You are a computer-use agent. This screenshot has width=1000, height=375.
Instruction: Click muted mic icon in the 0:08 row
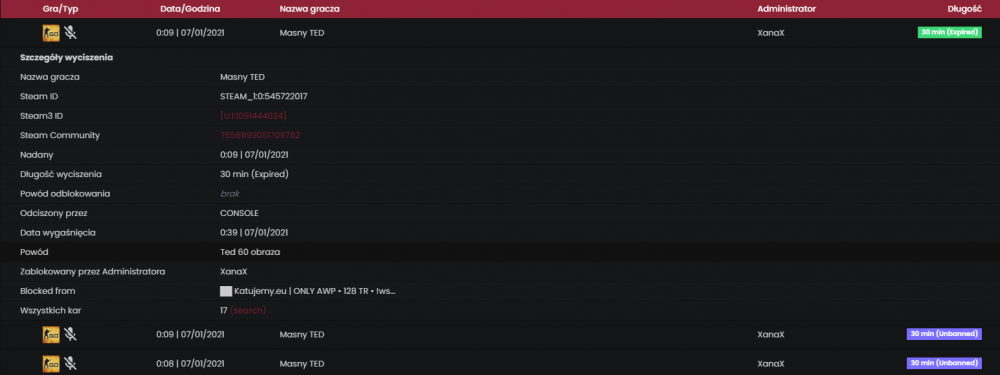[x=70, y=364]
